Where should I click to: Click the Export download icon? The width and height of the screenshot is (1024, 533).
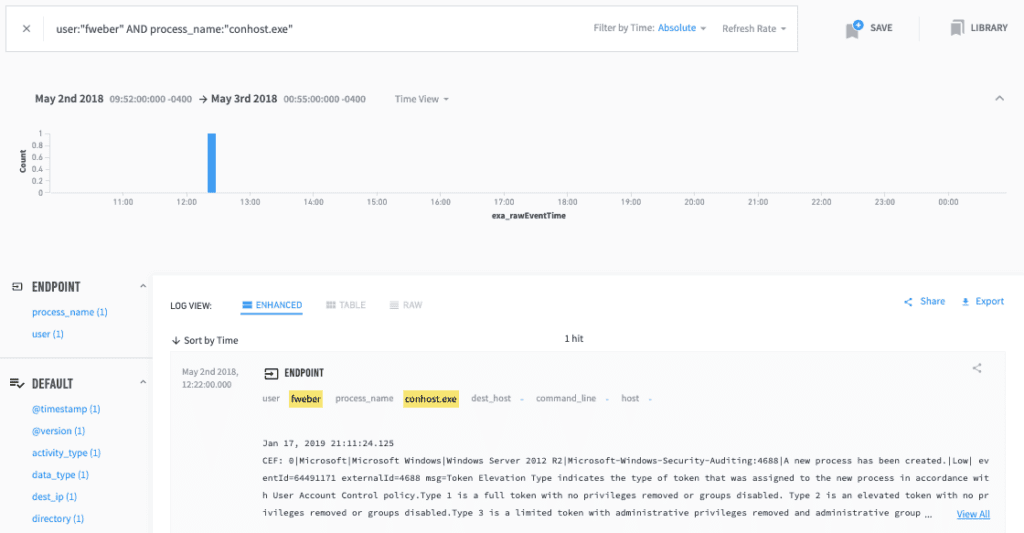(x=965, y=302)
